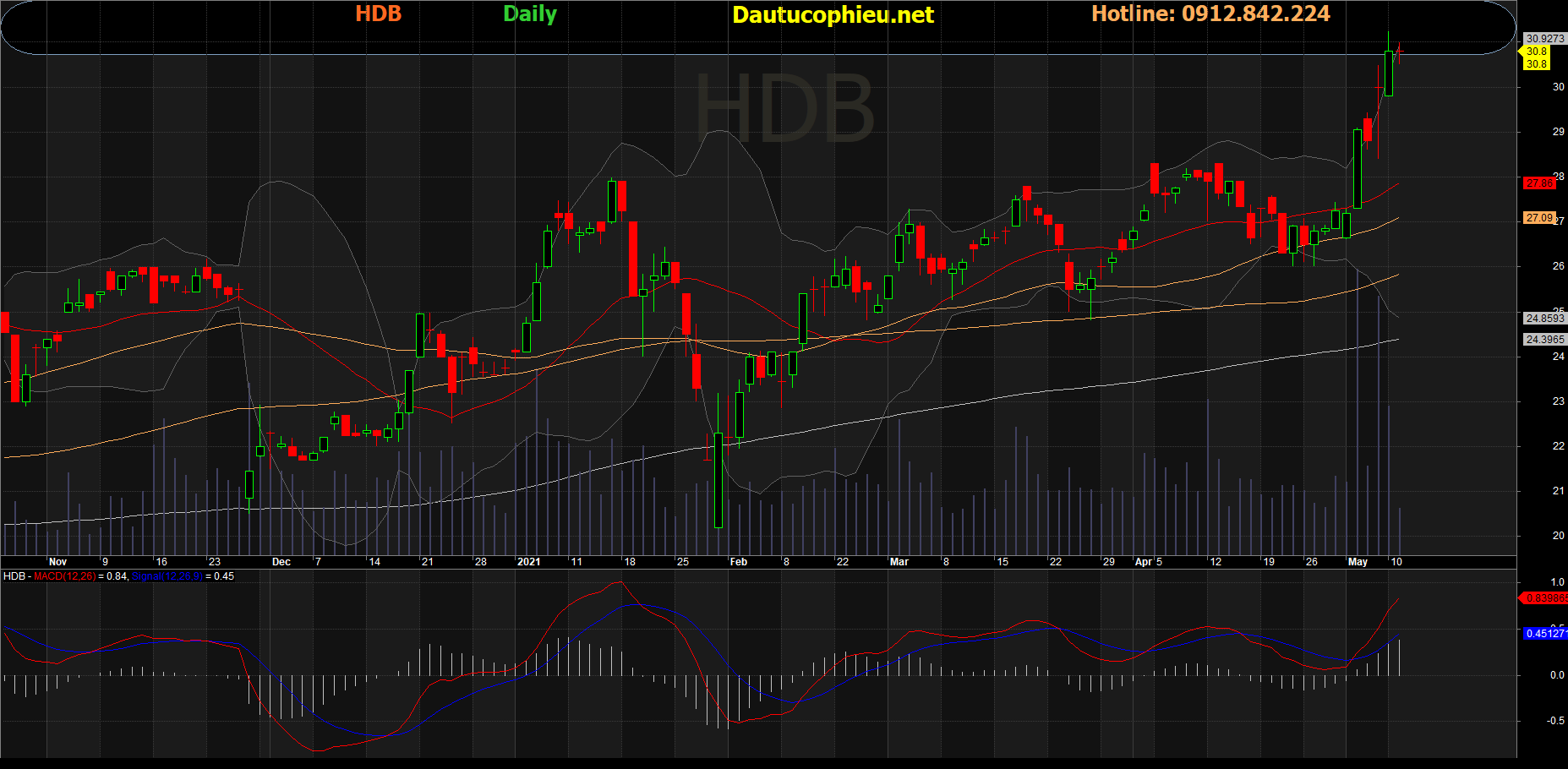Screen dimensions: 1568x769
Task: Jump to Feb on the date axis
Action: [x=738, y=562]
